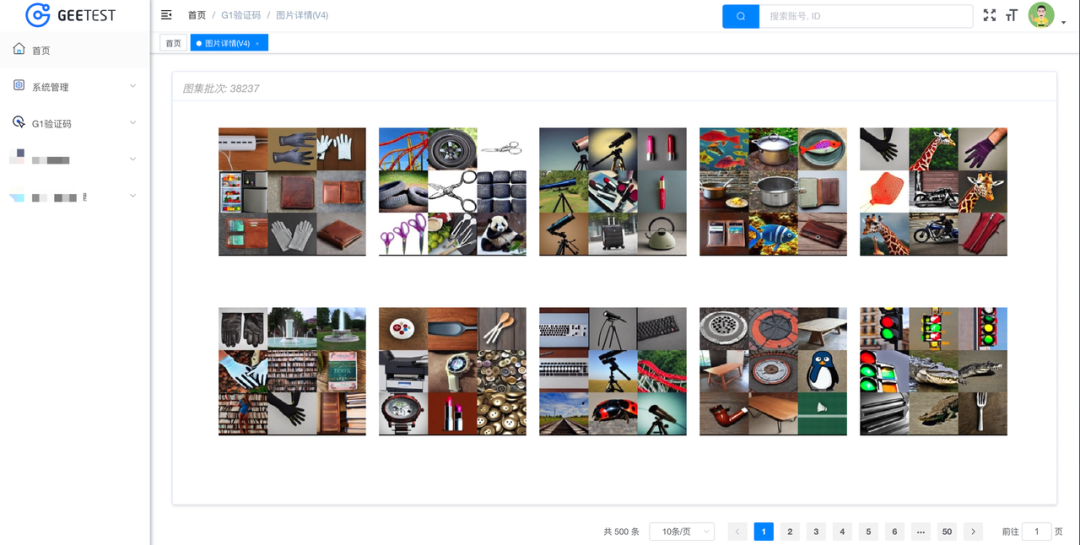The width and height of the screenshot is (1080, 545).
Task: Go to page 2
Action: (790, 531)
